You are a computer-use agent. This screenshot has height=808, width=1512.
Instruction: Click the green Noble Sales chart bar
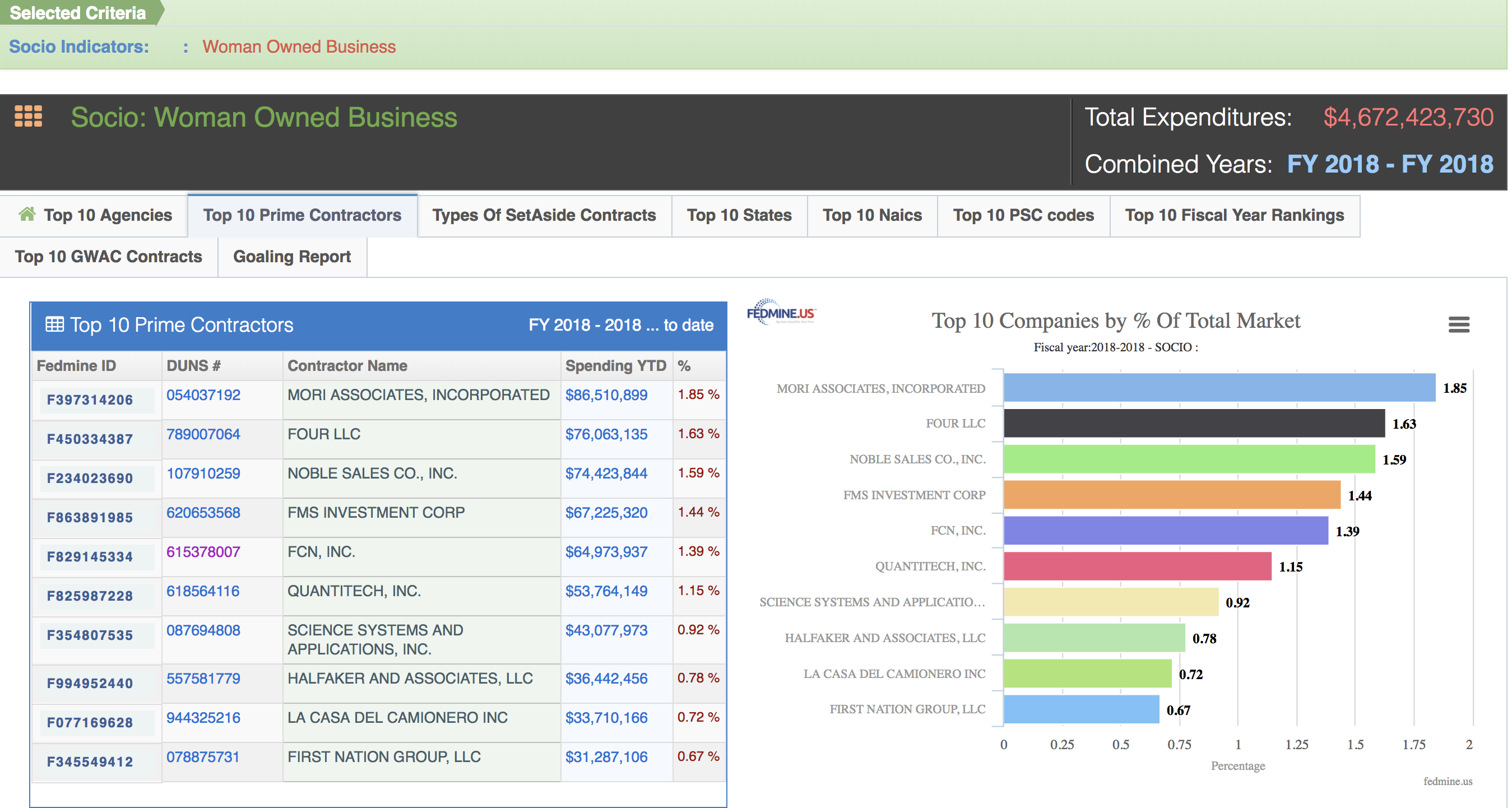(x=1190, y=459)
